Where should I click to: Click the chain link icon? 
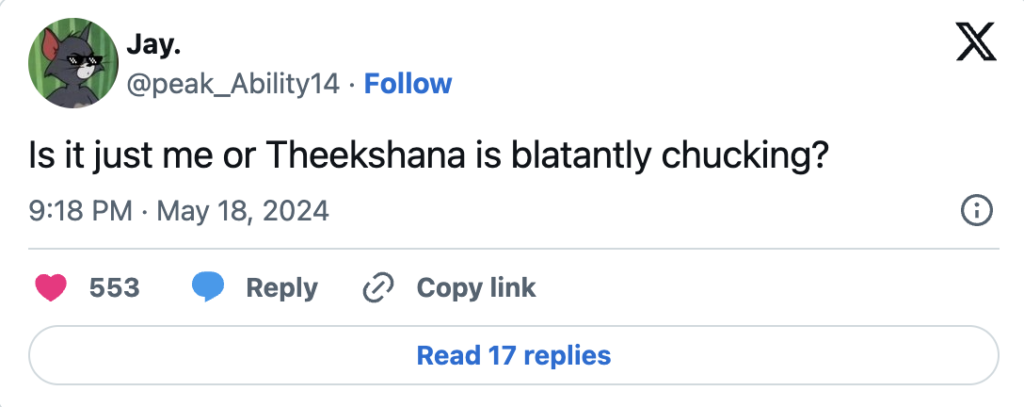point(377,288)
